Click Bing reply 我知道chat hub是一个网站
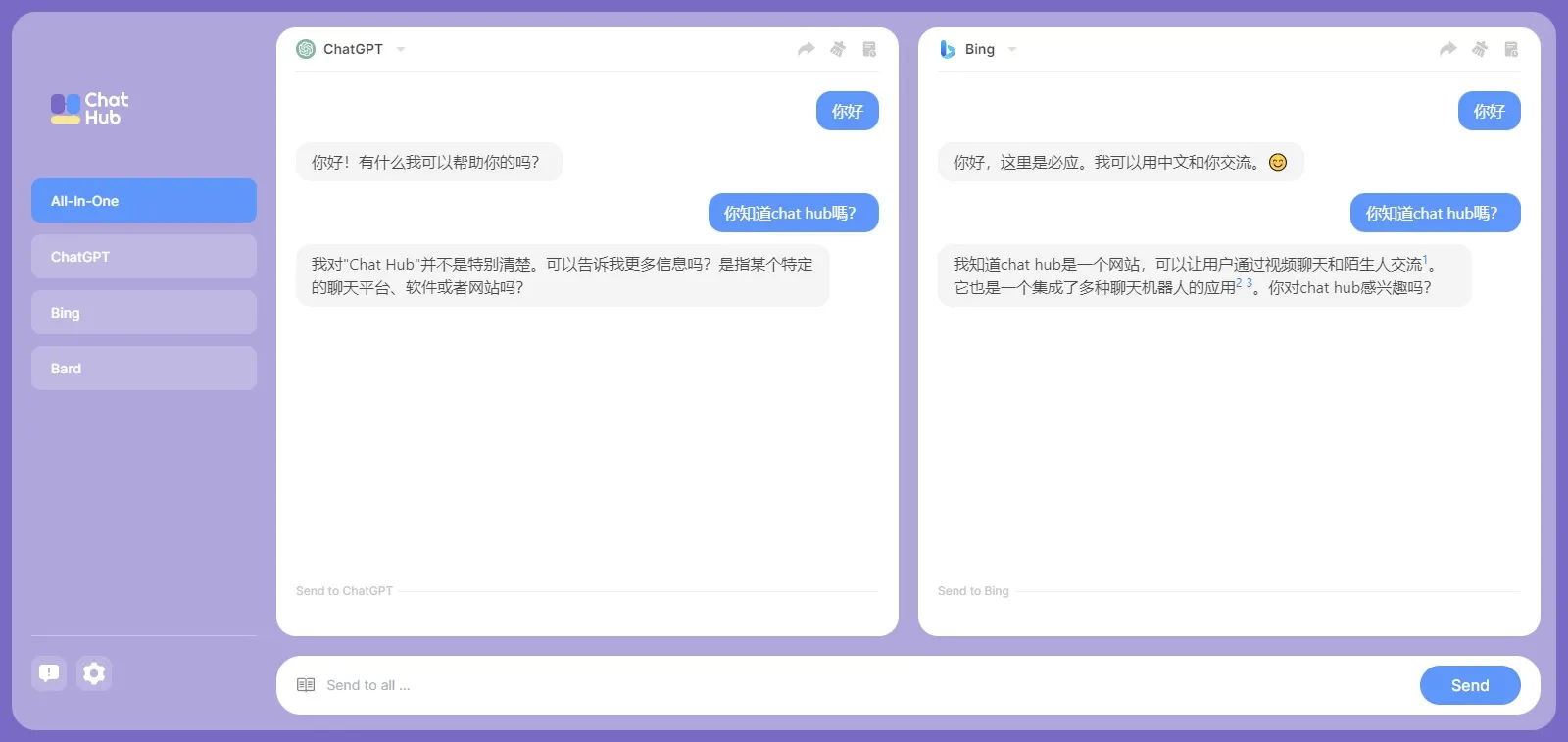Screen dimensions: 1568x742 [x=1204, y=275]
